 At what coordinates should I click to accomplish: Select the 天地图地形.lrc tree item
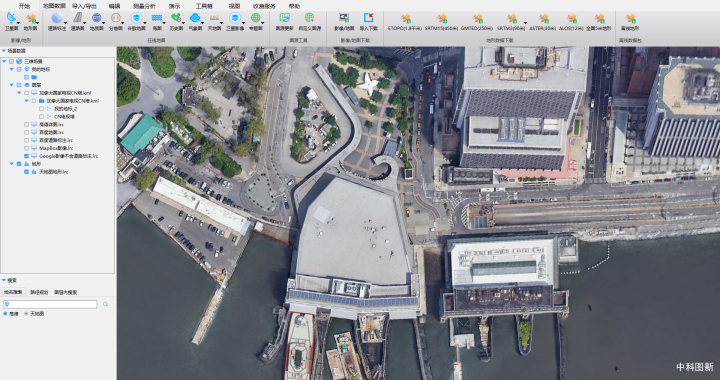(53, 172)
